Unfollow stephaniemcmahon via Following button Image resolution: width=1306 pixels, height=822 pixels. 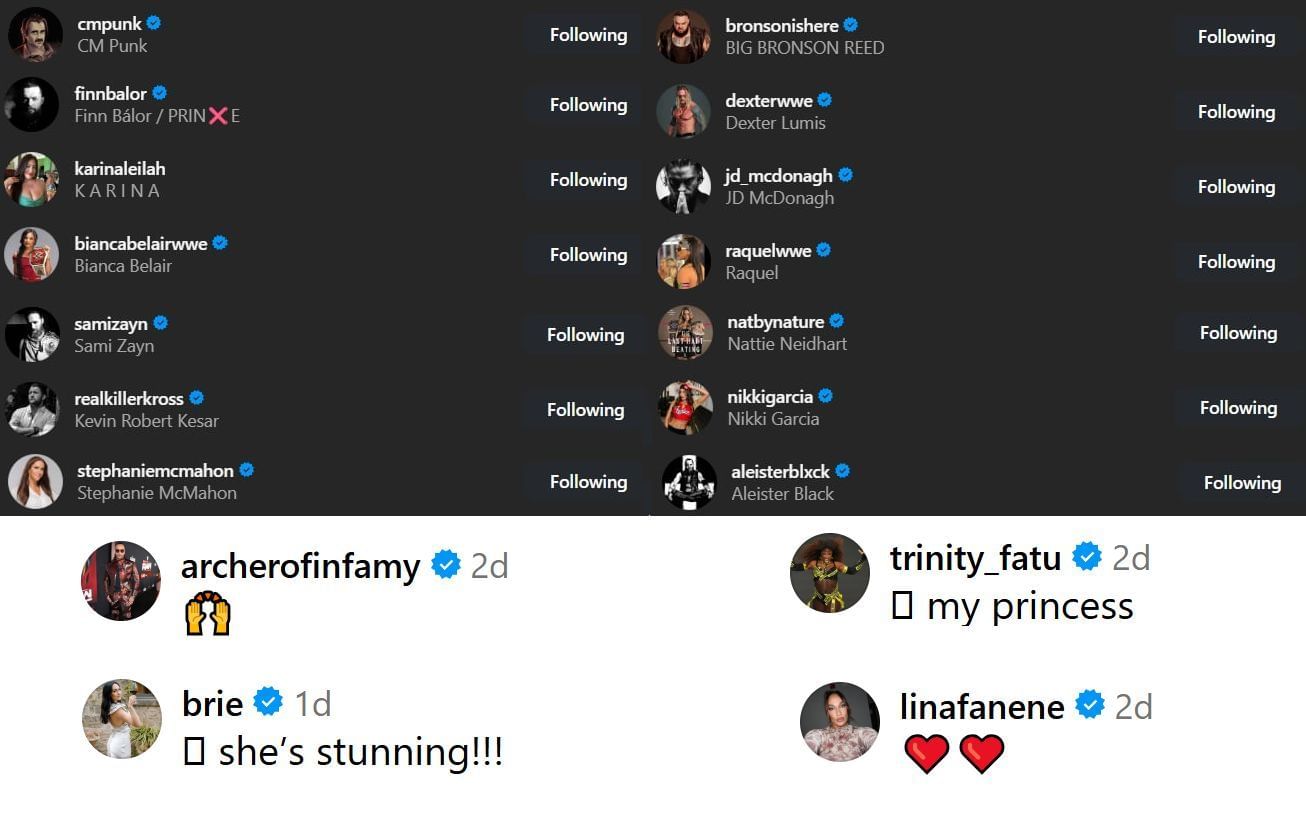tap(588, 482)
